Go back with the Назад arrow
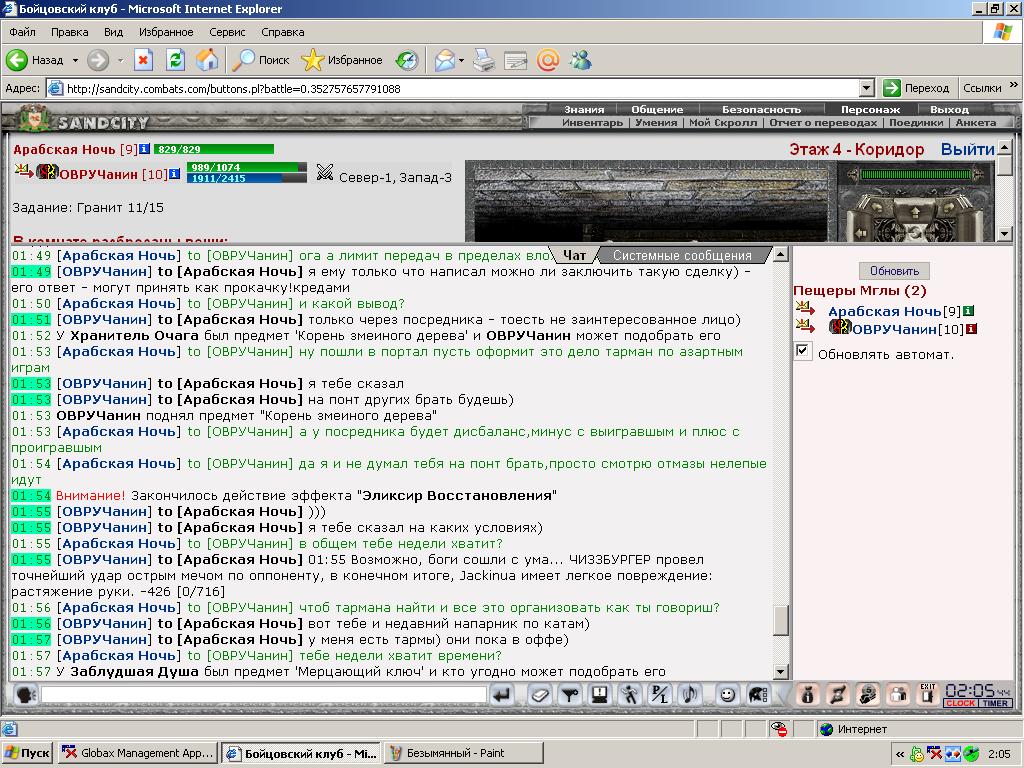This screenshot has height=768, width=1024. 35,60
